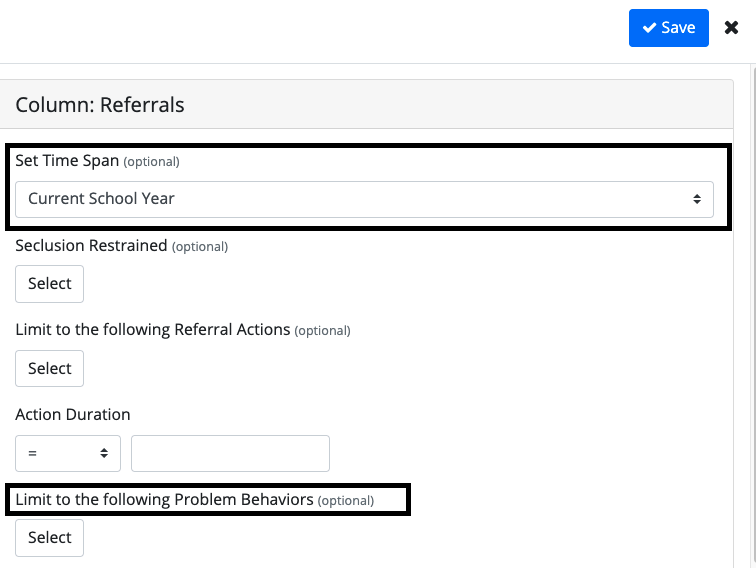756x568 pixels.
Task: Click the (optional) hint beside Seclusion Restrained
Action: point(200,246)
